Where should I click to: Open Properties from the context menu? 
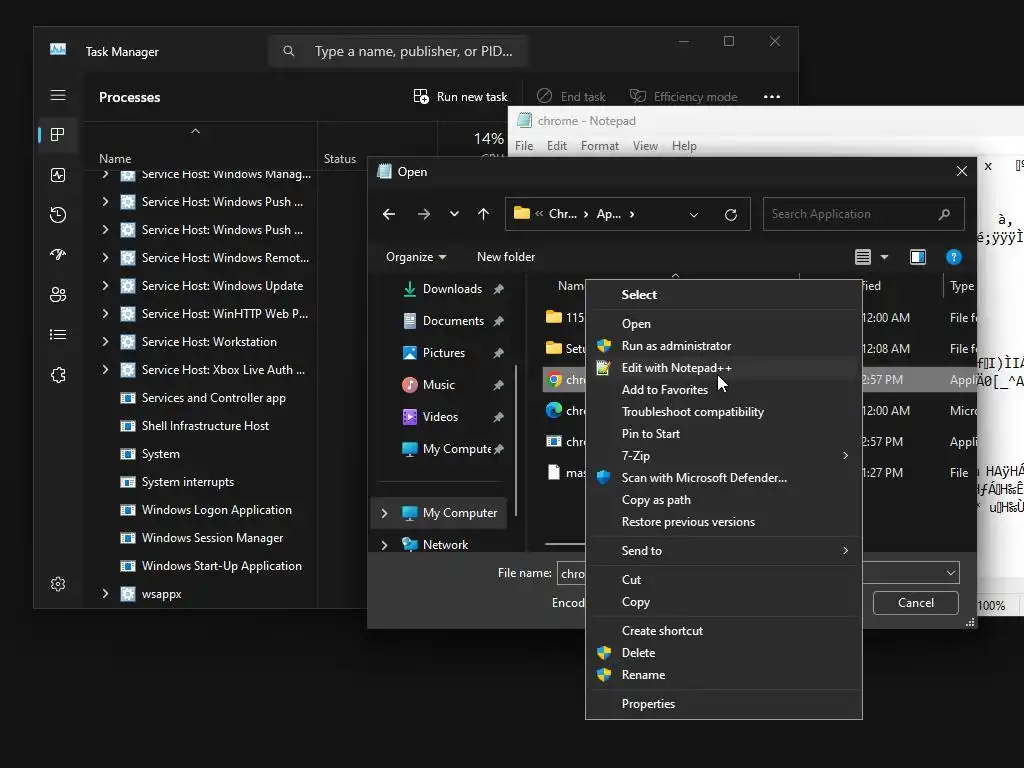[x=724, y=704]
